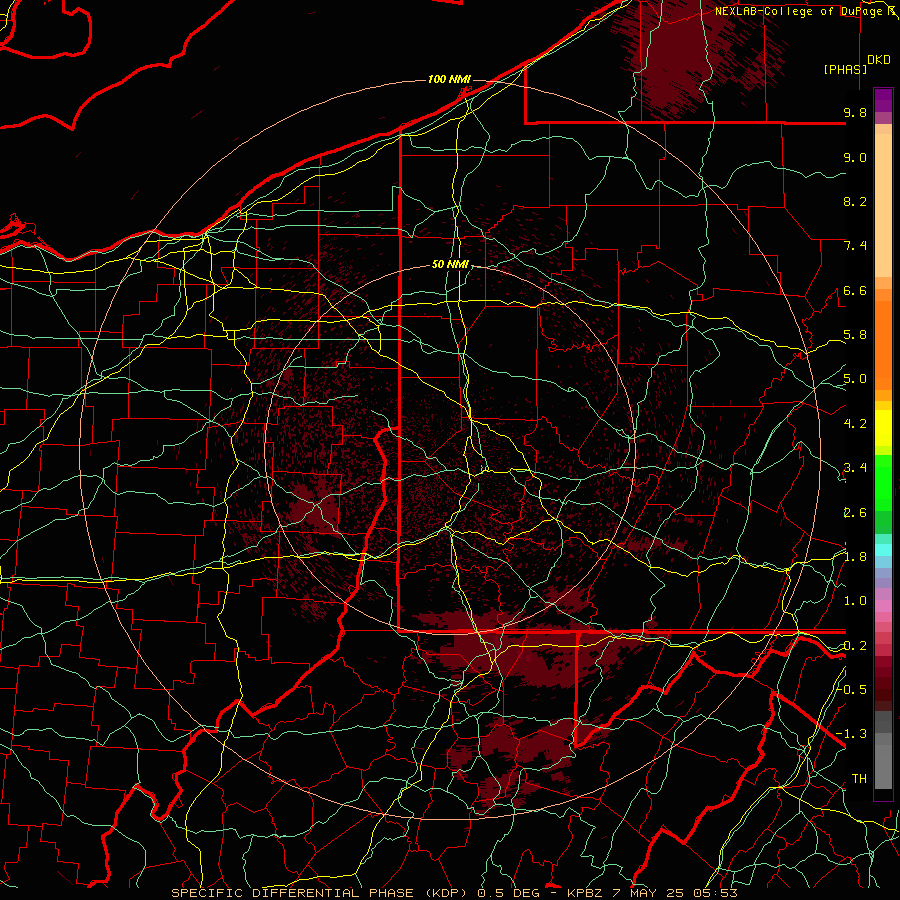Click the "50 NMI" range ring label
Image resolution: width=900 pixels, height=900 pixels.
click(450, 265)
